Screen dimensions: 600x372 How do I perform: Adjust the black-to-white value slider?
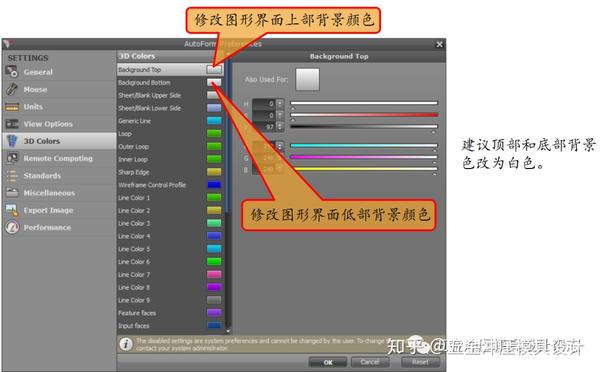364,127
